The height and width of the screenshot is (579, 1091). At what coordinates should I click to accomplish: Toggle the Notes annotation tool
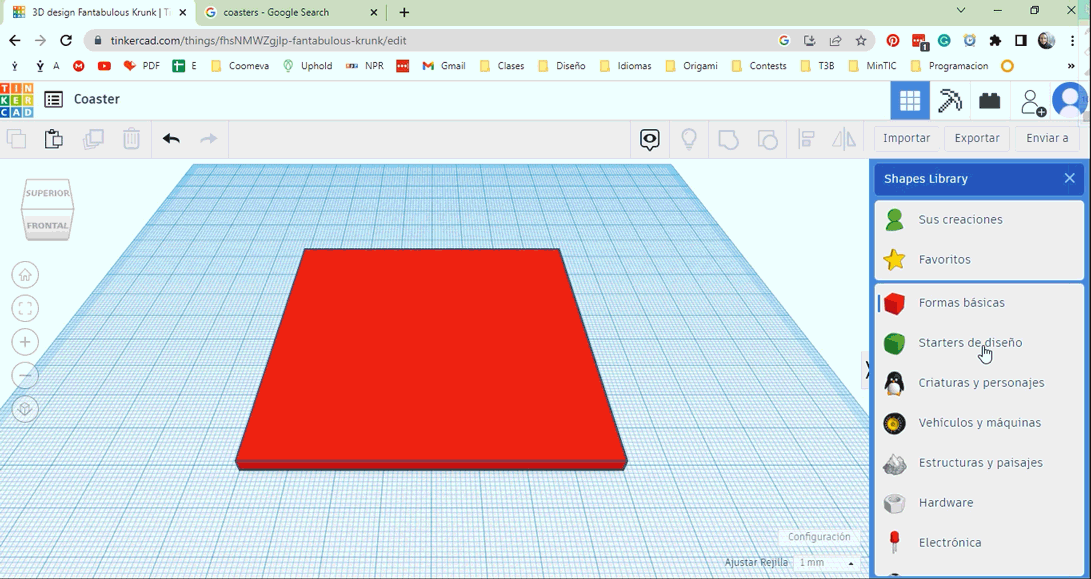[x=649, y=139]
